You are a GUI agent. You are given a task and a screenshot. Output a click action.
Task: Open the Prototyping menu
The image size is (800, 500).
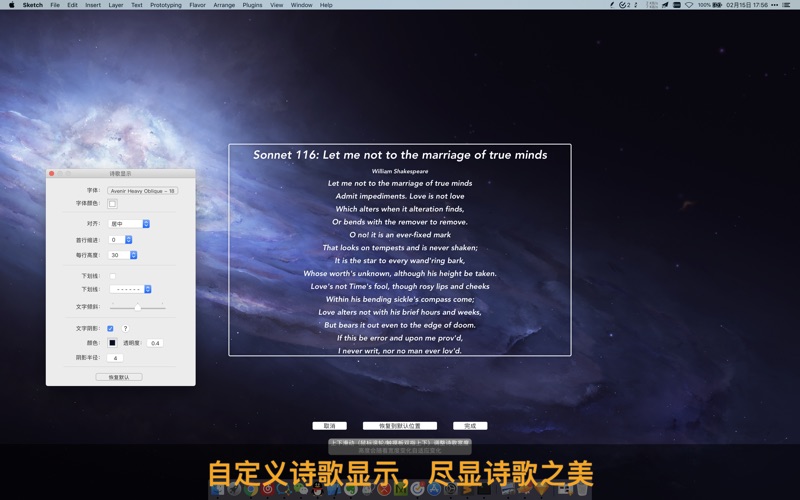point(166,5)
